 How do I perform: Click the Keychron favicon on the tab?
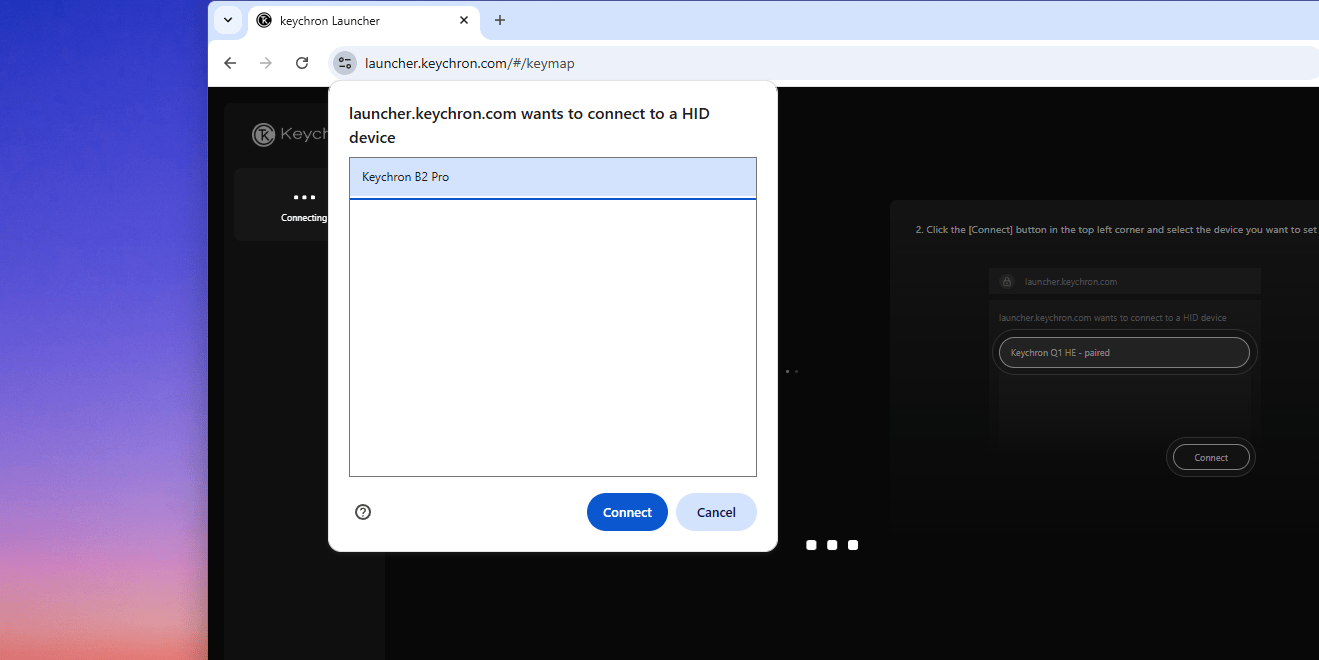click(x=264, y=20)
